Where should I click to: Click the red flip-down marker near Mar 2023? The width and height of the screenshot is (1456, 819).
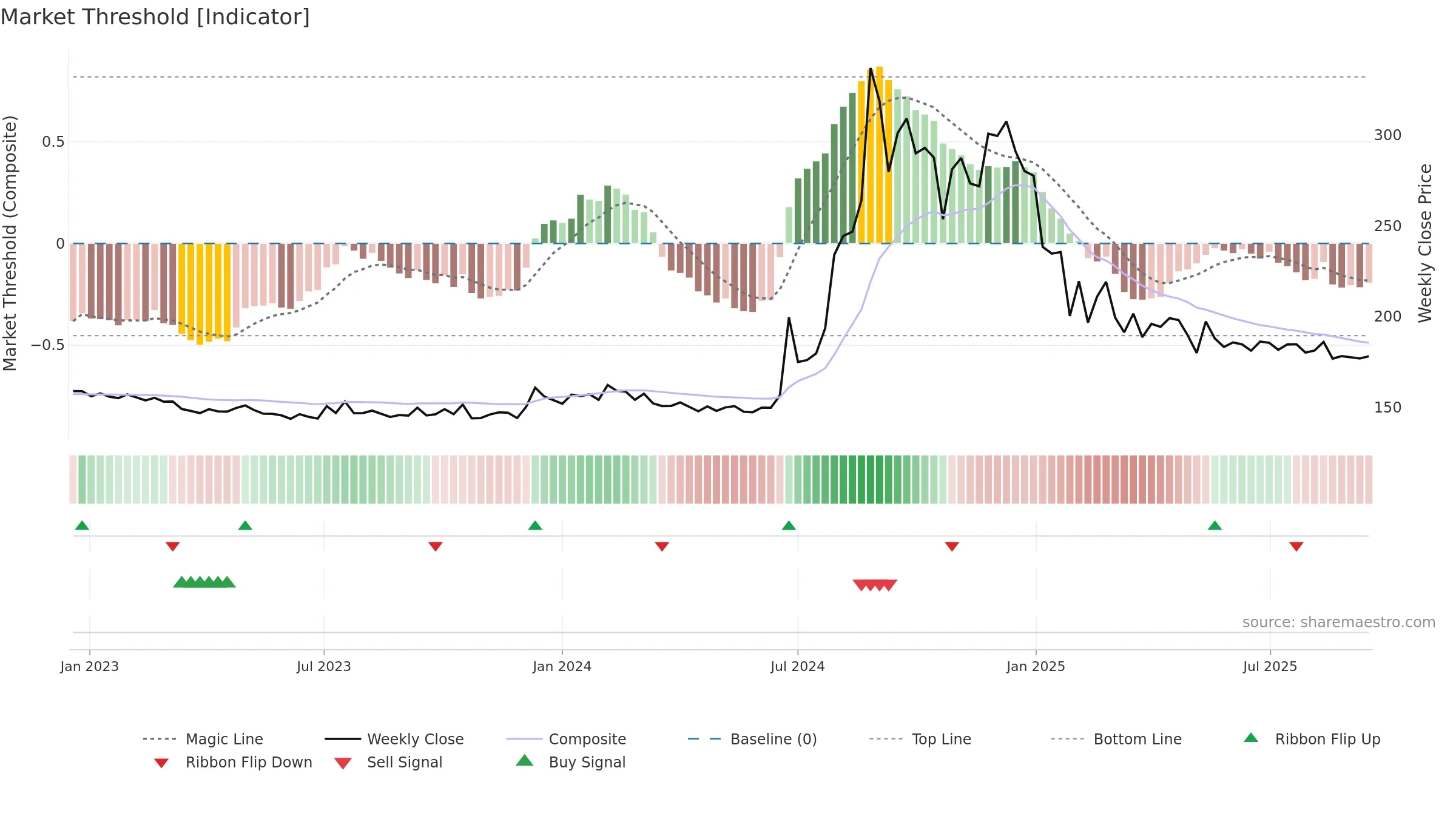173,547
